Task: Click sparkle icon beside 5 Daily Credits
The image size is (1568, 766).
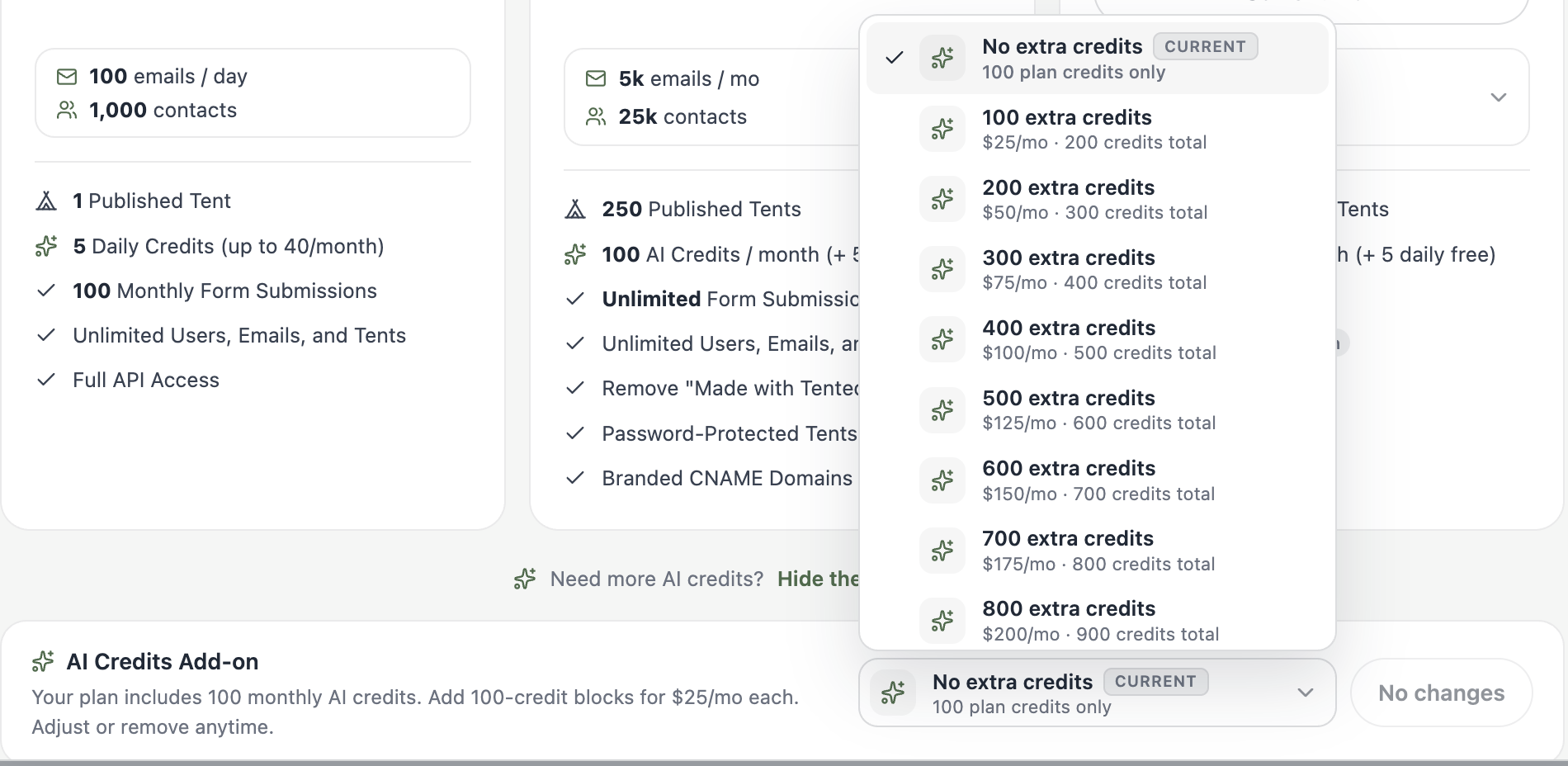Action: coord(46,246)
